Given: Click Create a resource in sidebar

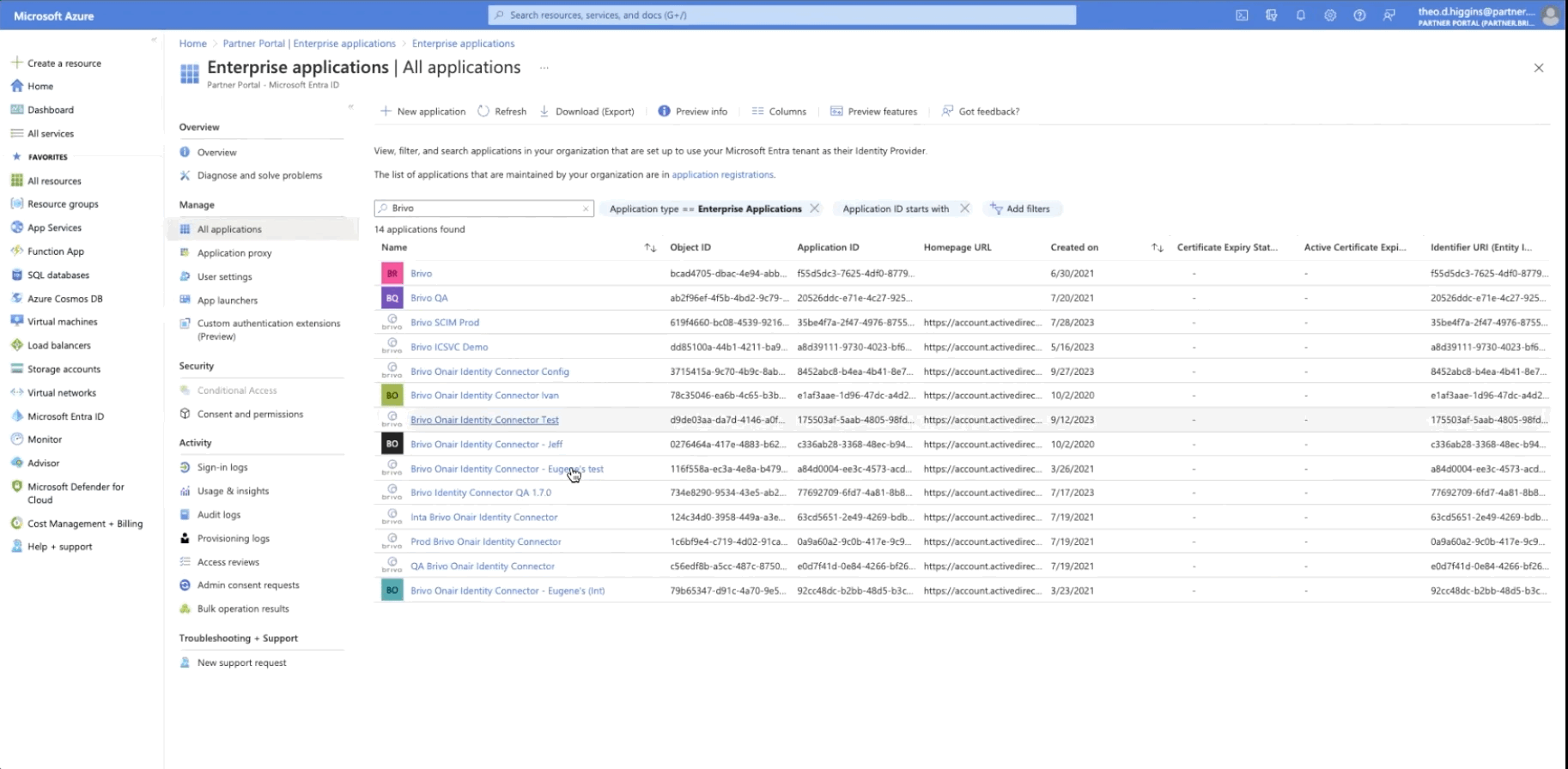Looking at the screenshot, I should pyautogui.click(x=64, y=64).
